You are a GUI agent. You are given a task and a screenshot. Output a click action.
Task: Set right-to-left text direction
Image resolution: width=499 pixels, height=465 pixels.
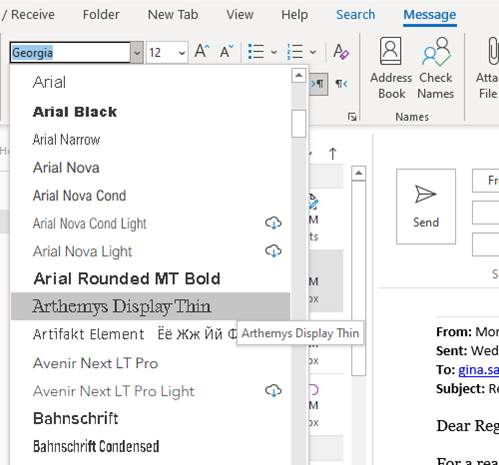[341, 84]
